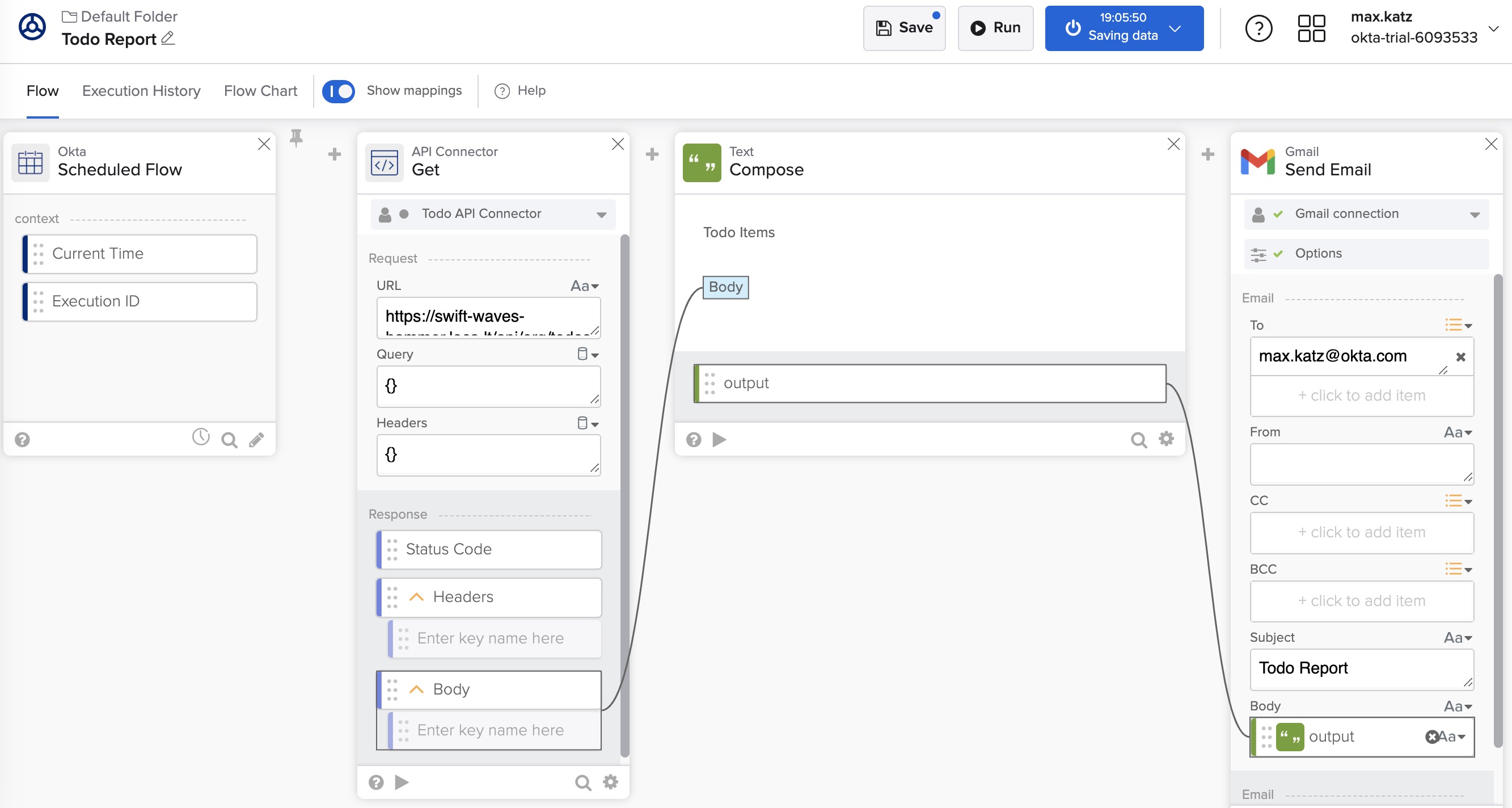
Task: Collapse the Headers response section chevron
Action: point(416,596)
